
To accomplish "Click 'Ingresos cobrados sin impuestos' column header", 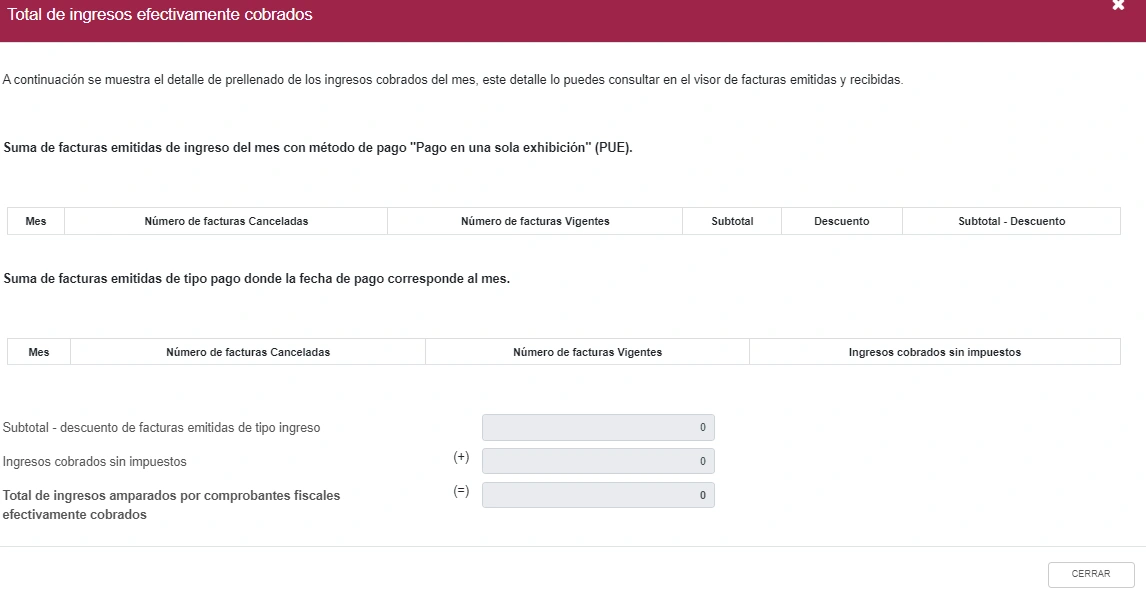I will pos(935,352).
